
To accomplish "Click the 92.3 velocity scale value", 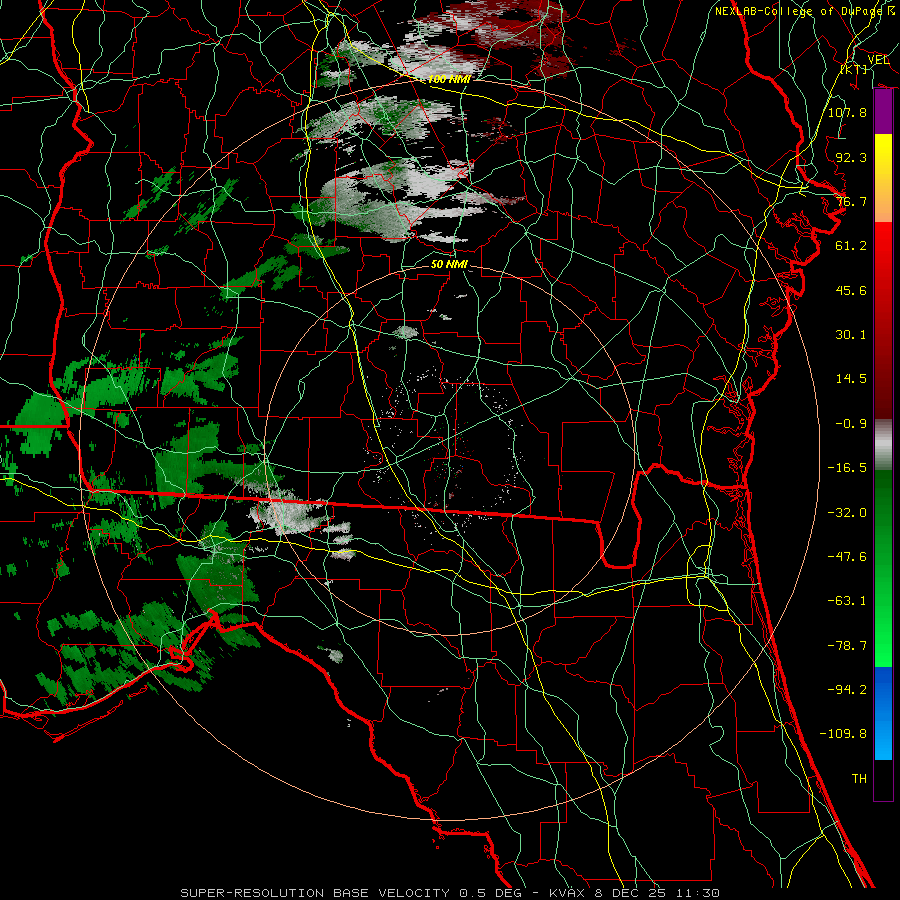I will [x=851, y=157].
